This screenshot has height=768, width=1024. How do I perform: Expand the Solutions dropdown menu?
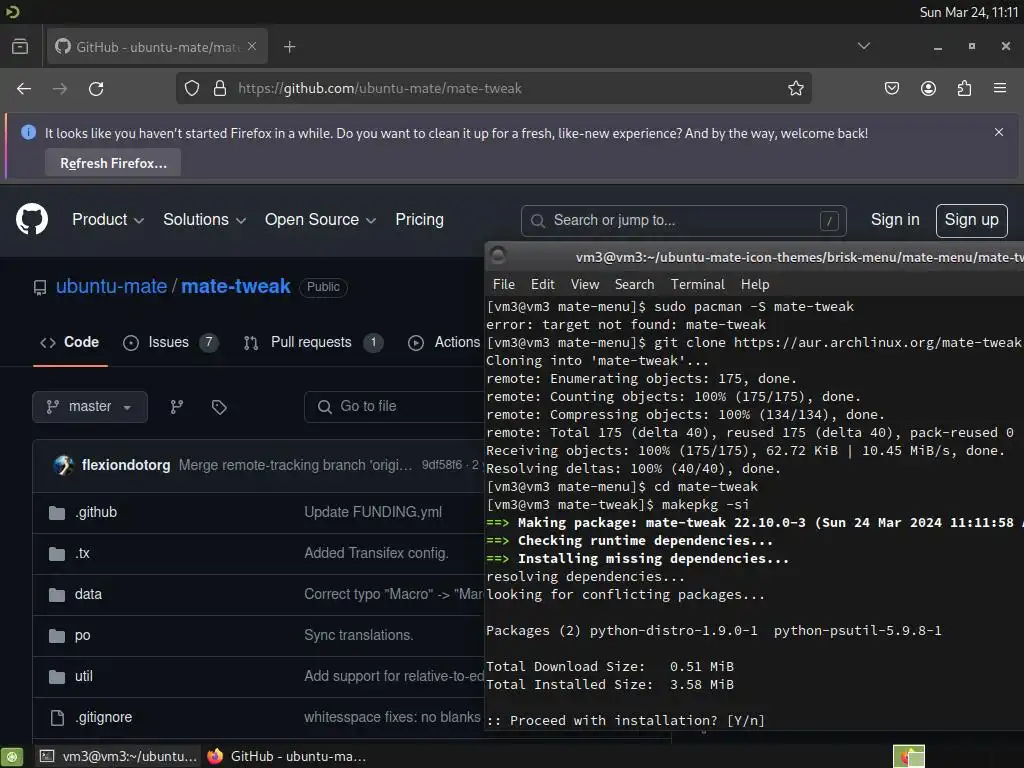coord(204,219)
